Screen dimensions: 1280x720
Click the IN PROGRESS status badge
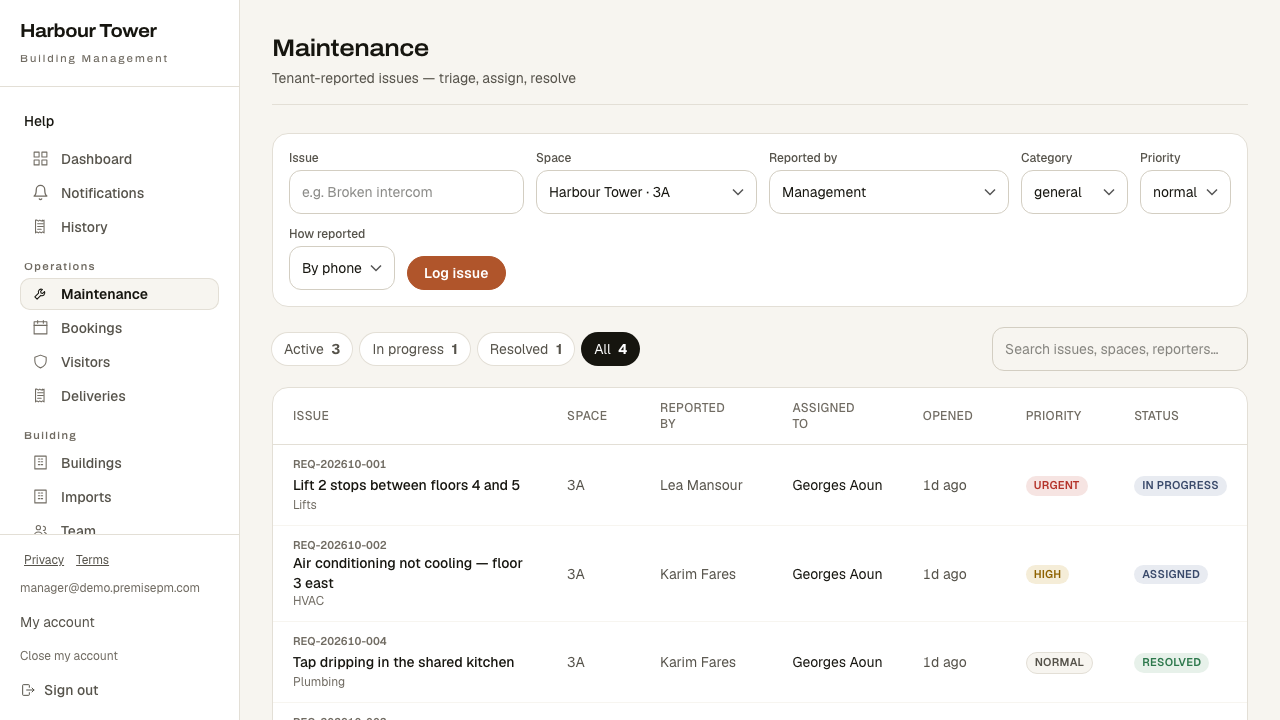pos(1180,485)
